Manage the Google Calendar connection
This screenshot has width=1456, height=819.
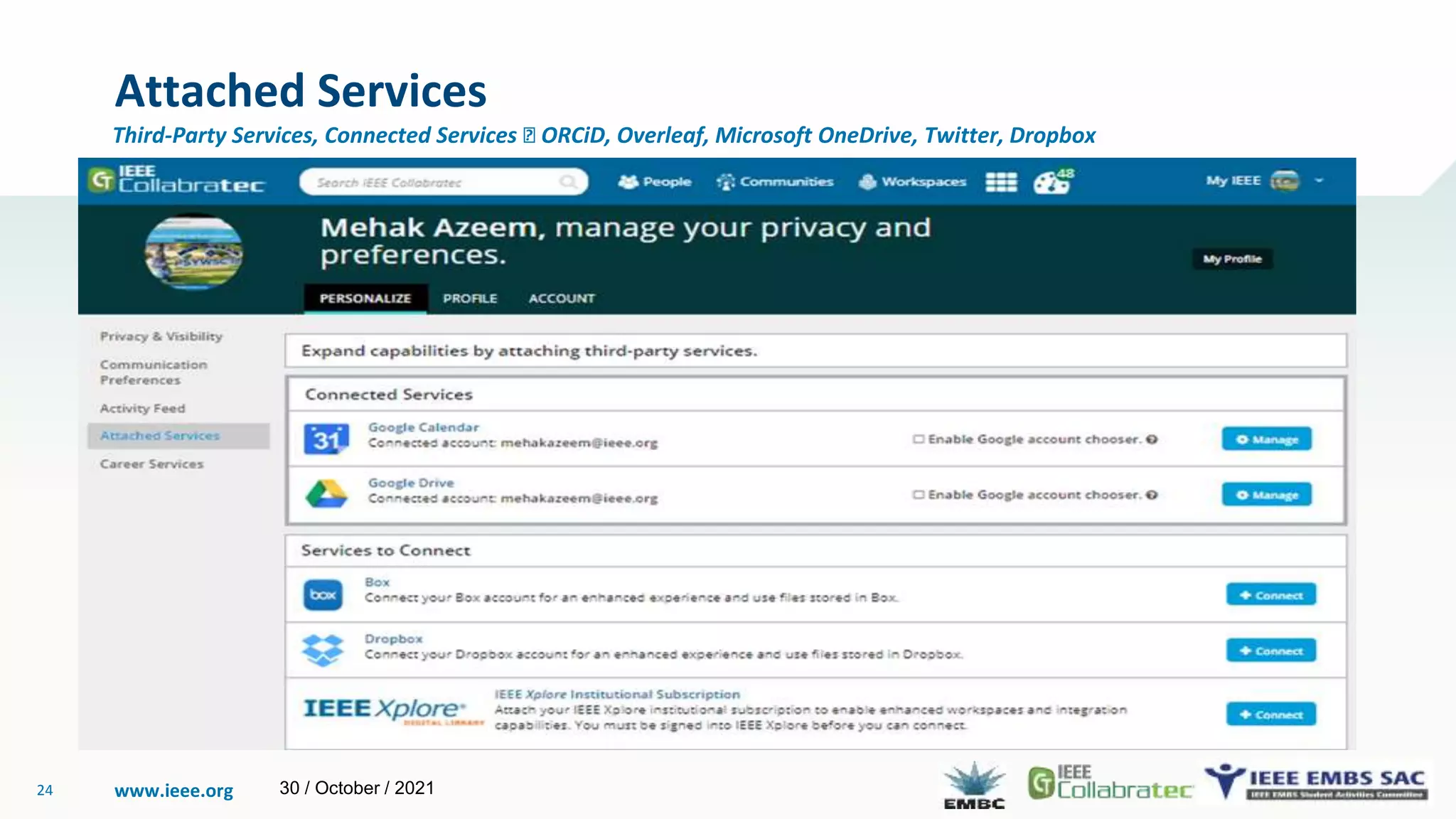click(x=1267, y=439)
